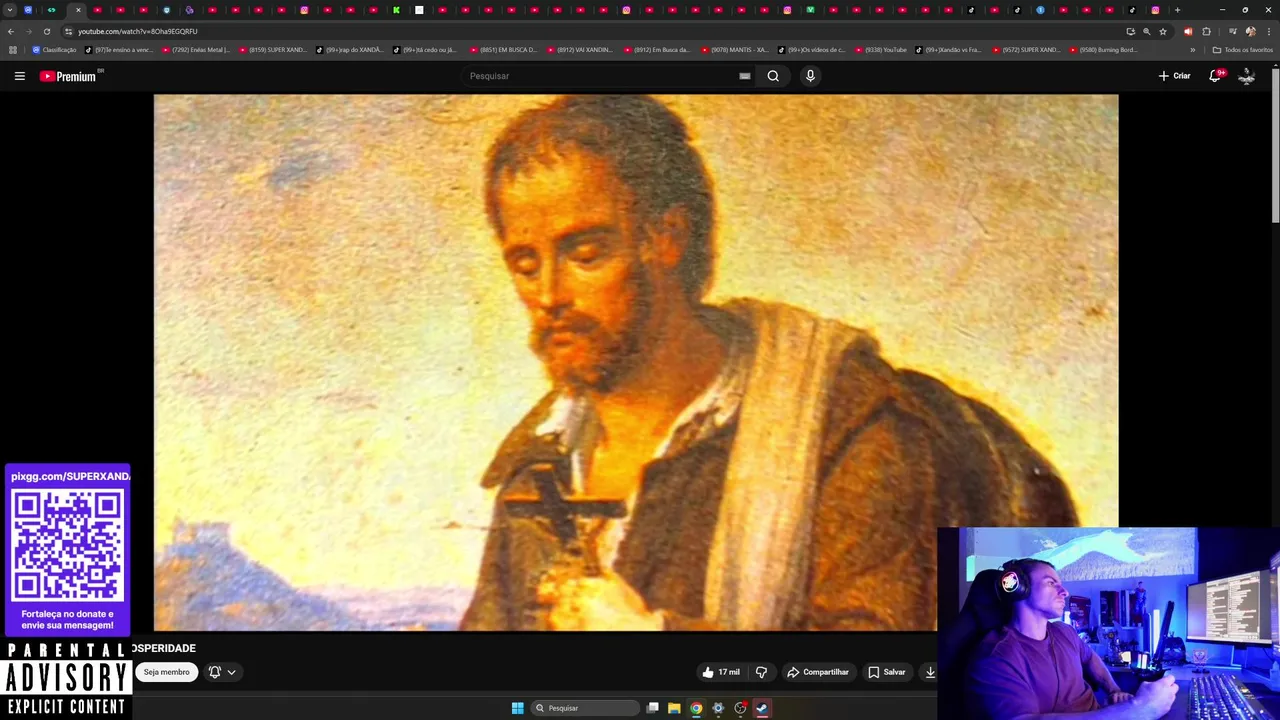
Task: Open the (9338) YouTube bookmark
Action: click(880, 50)
